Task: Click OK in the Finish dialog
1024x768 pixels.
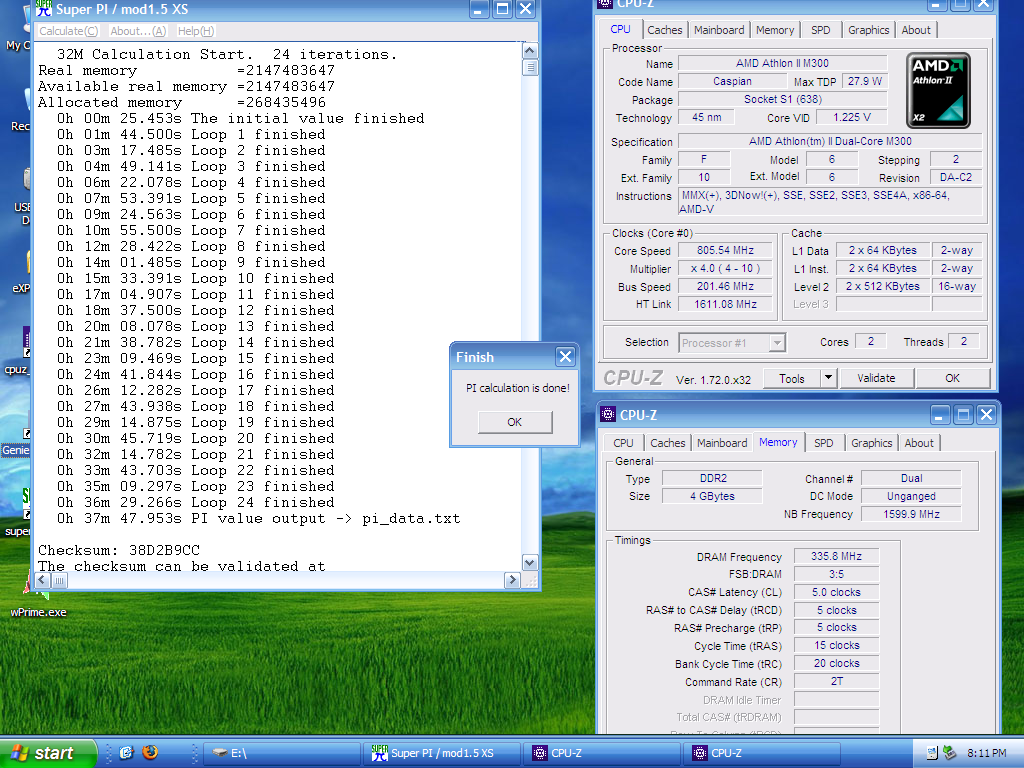Action: click(x=515, y=422)
